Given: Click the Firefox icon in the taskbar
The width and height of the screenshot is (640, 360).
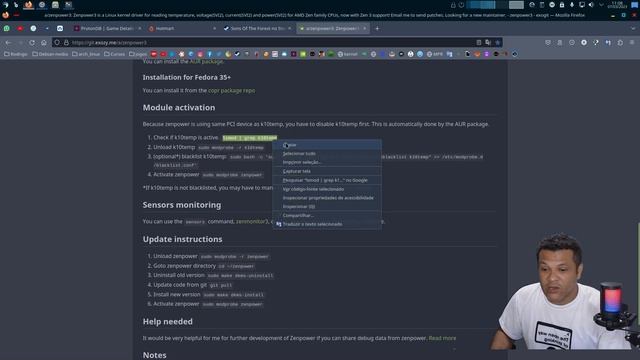Looking at the screenshot, I should 28,5.
